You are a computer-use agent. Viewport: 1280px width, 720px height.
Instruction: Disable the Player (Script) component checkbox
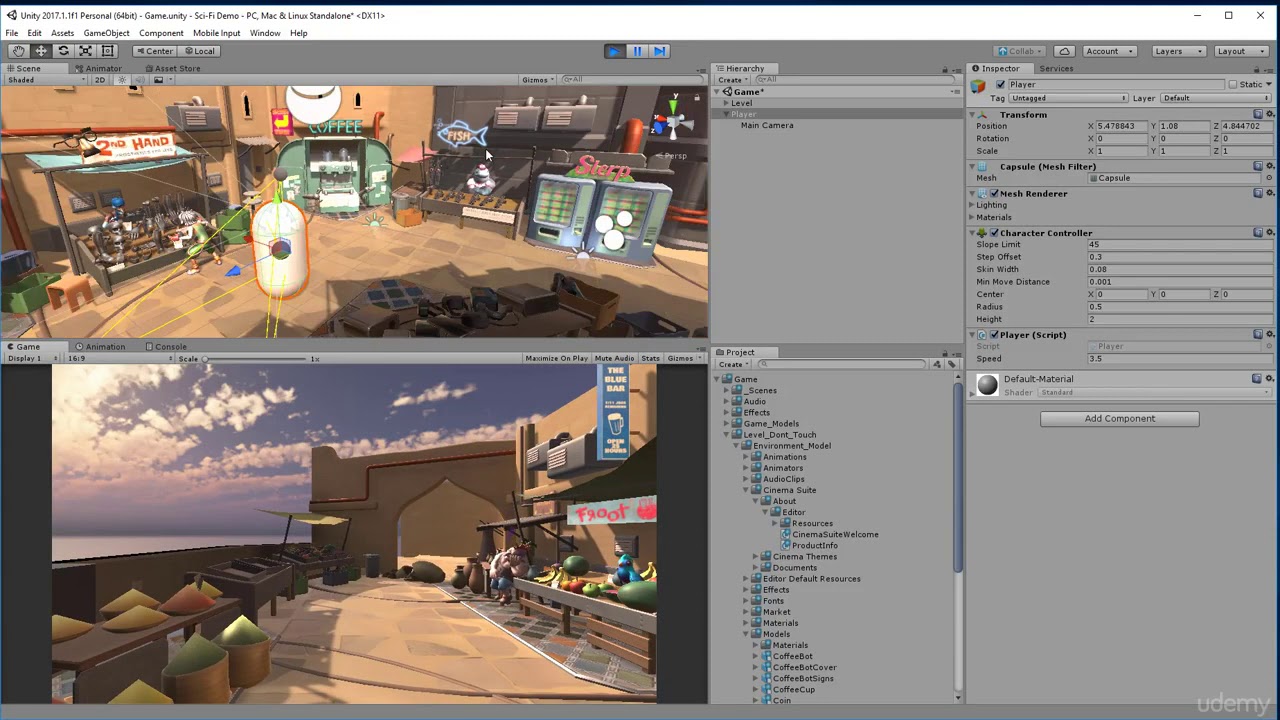click(x=994, y=335)
